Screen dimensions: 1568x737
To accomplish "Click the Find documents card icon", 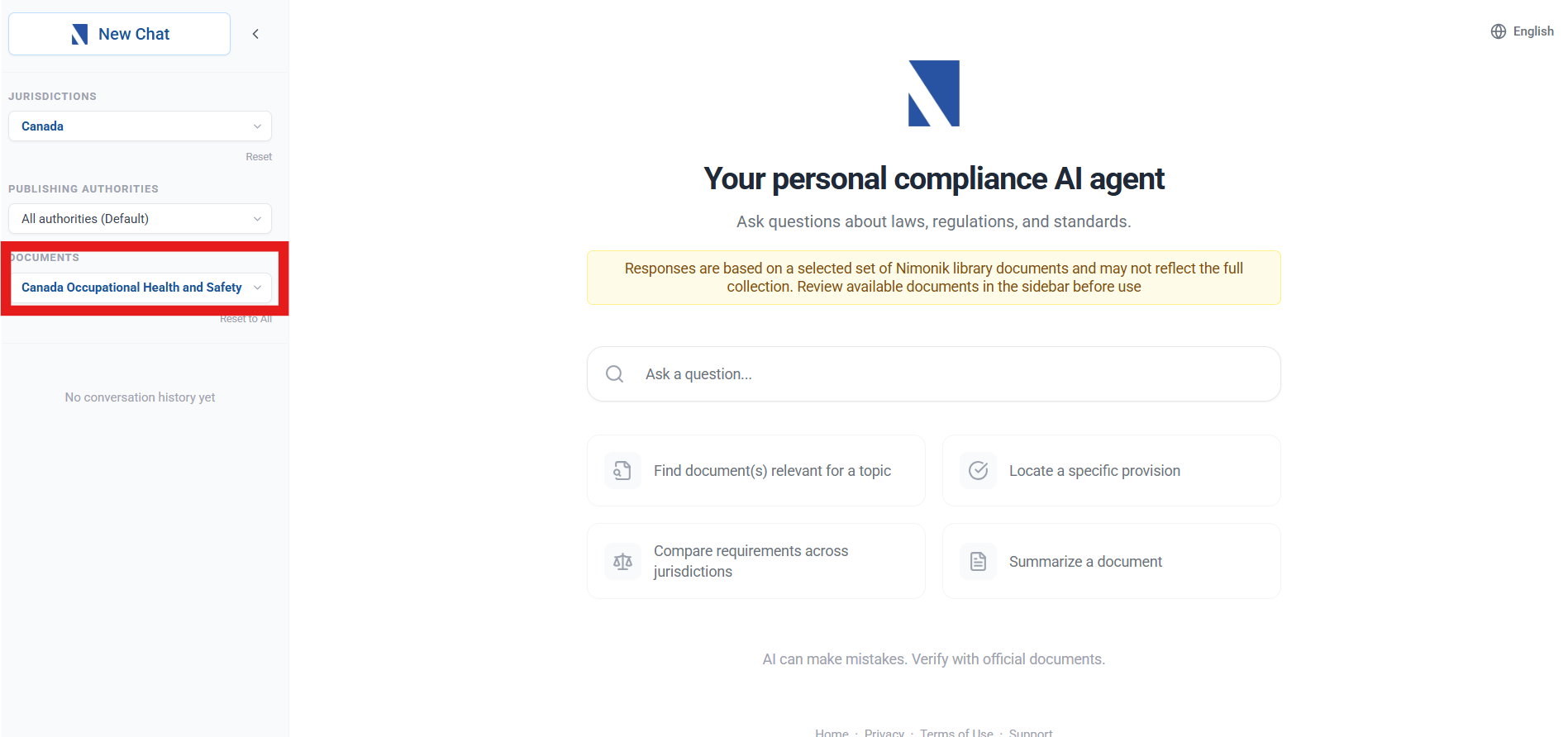I will (622, 471).
